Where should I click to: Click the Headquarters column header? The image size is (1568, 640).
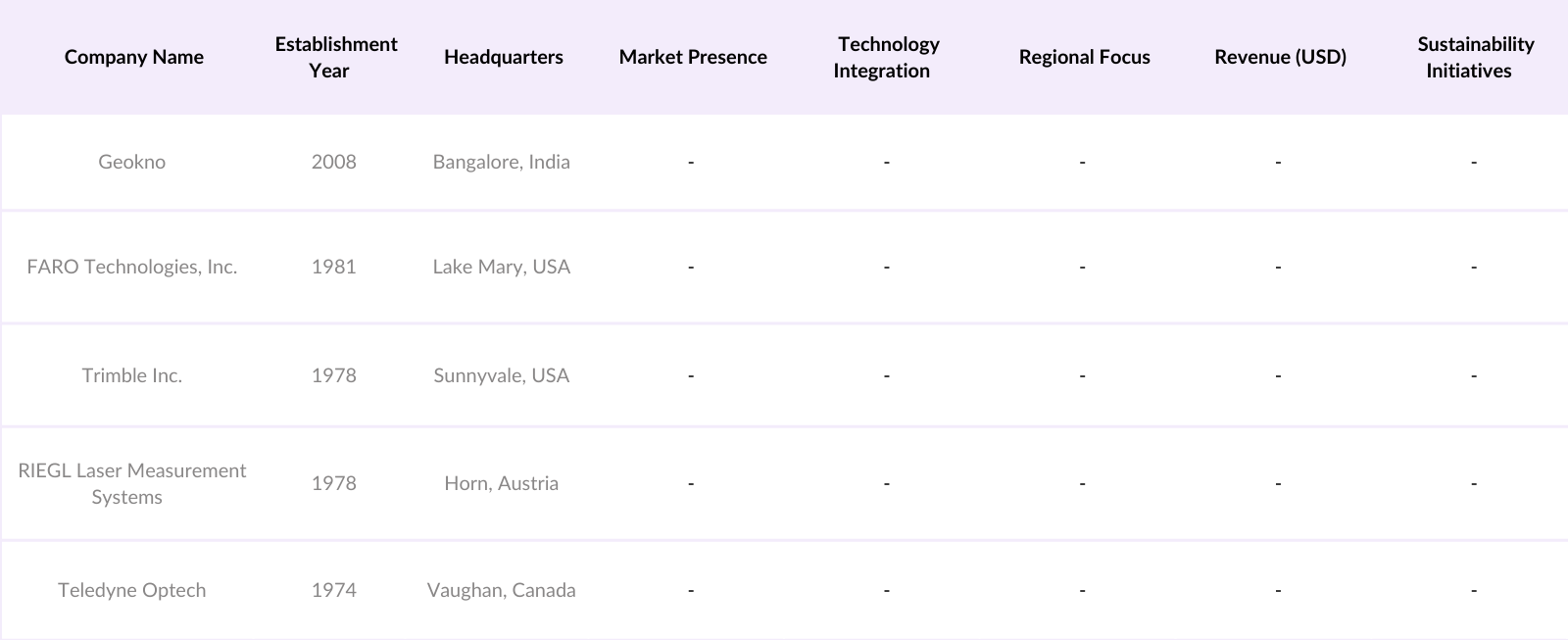click(x=503, y=57)
